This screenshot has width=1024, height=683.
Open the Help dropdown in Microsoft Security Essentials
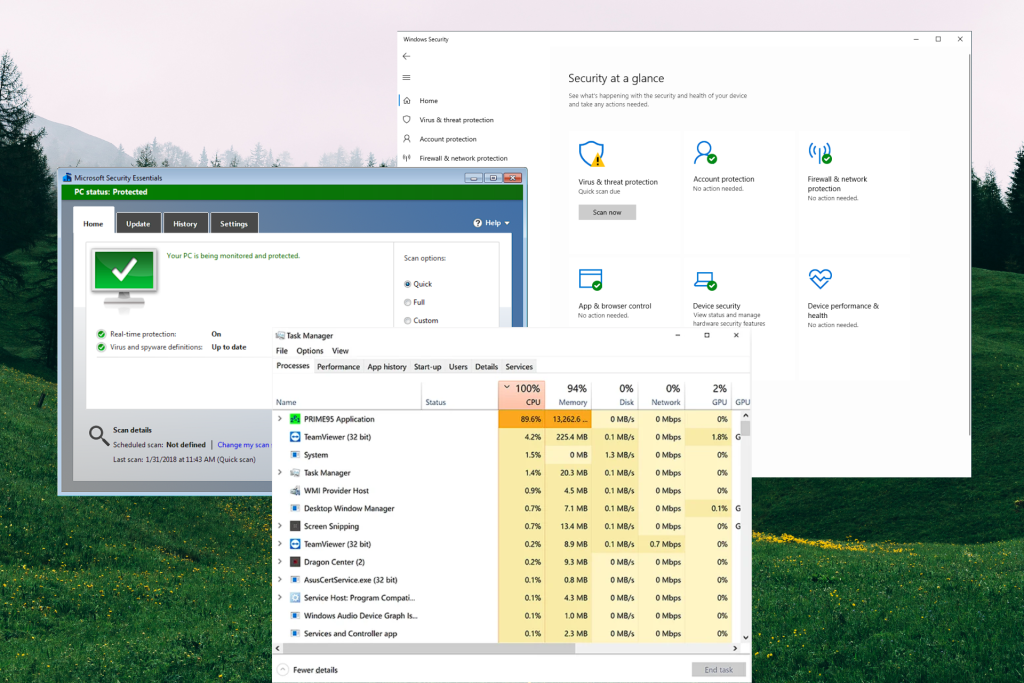pyautogui.click(x=491, y=223)
